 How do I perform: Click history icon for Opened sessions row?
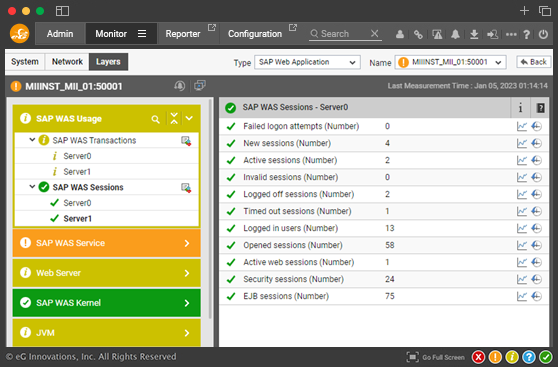coord(537,245)
